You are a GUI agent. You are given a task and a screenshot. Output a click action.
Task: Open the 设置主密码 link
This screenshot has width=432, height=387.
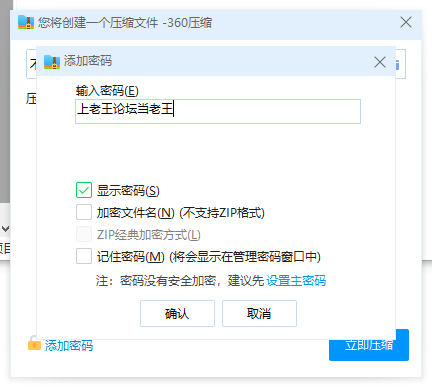pyautogui.click(x=296, y=281)
